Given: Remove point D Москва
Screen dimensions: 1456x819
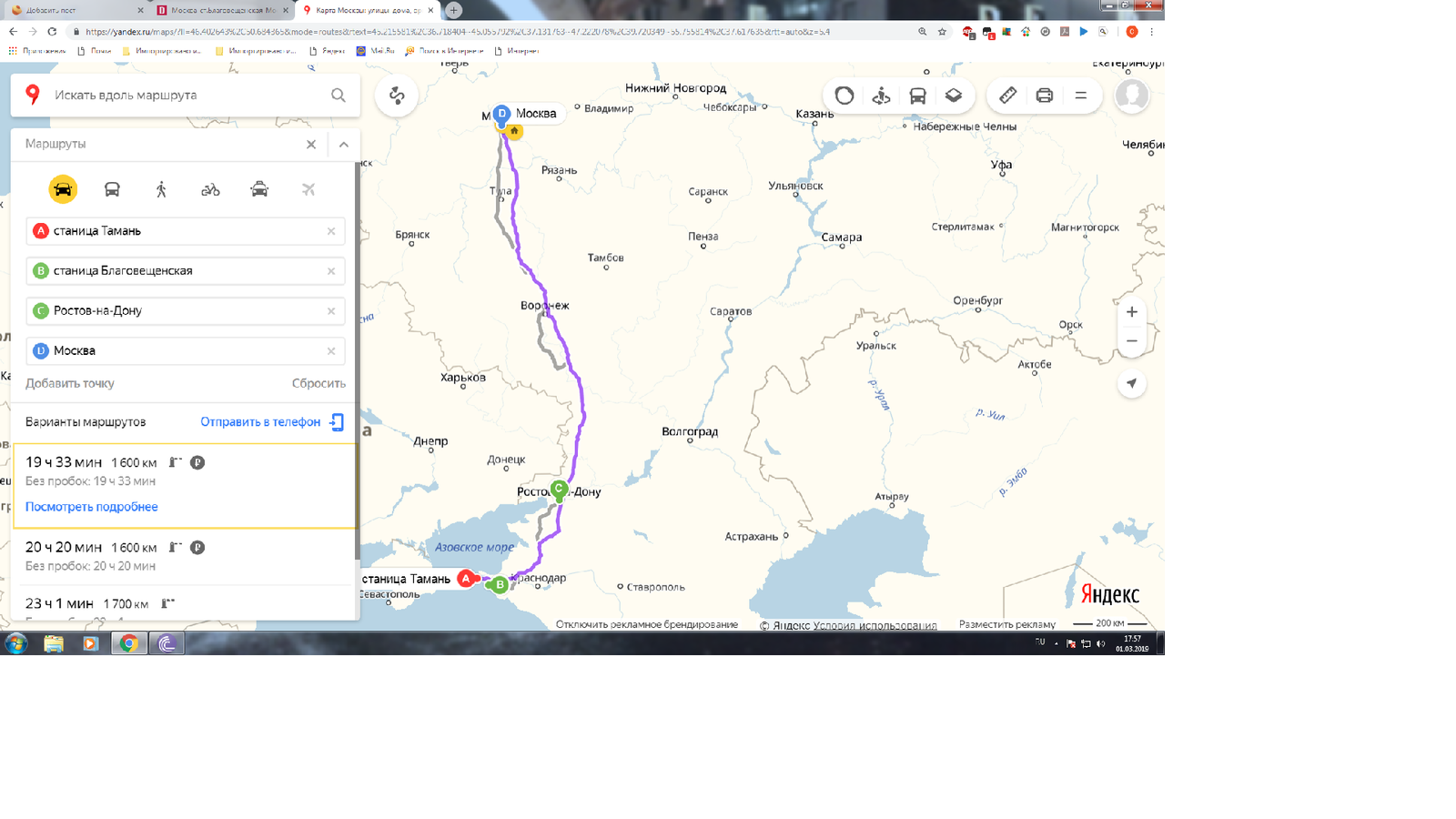Looking at the screenshot, I should click(x=331, y=351).
